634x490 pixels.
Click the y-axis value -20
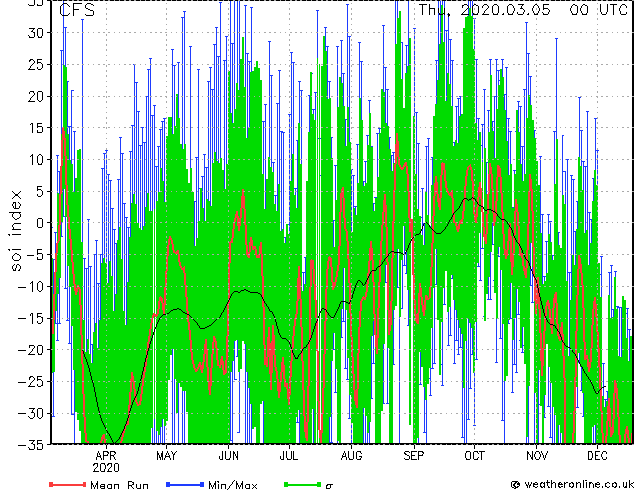(x=31, y=350)
